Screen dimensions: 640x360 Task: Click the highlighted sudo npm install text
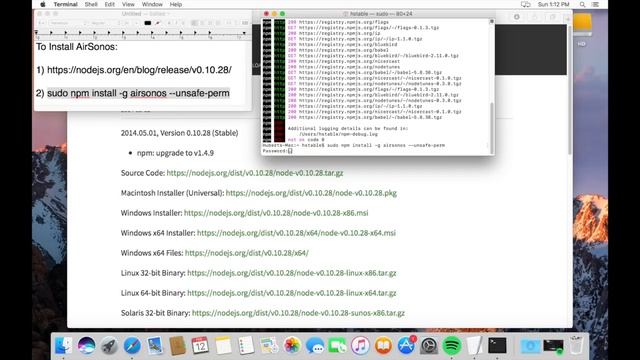click(x=138, y=93)
